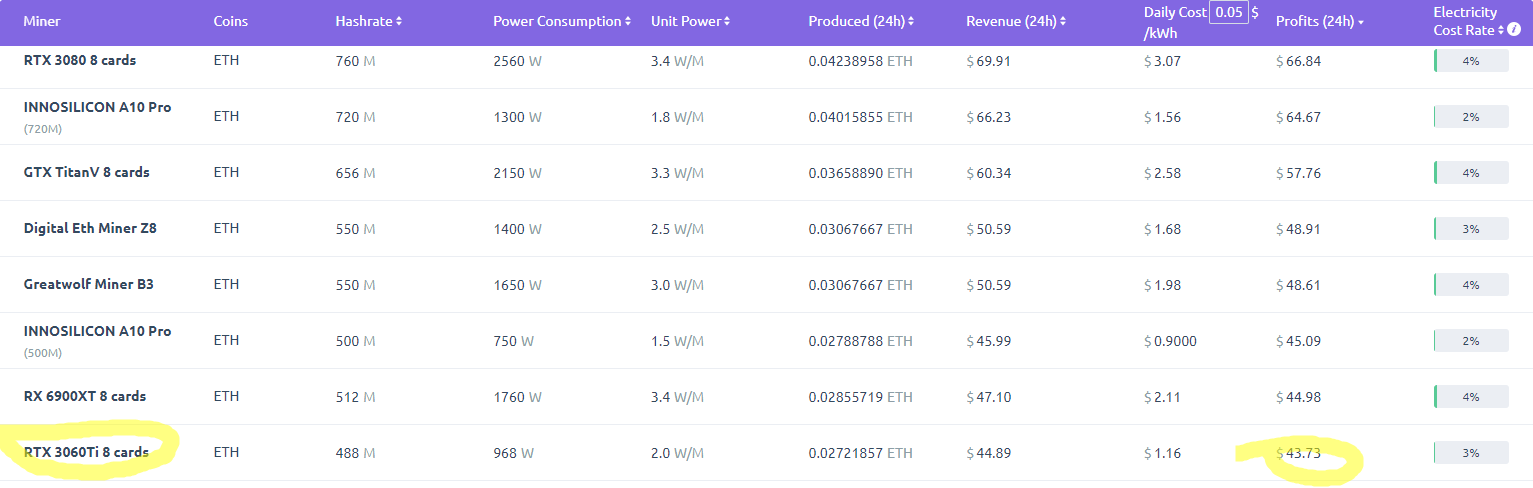Click INNOSILICON A10 Pro (500M) cost rate bar
The image size is (1533, 488).
[x=1471, y=341]
